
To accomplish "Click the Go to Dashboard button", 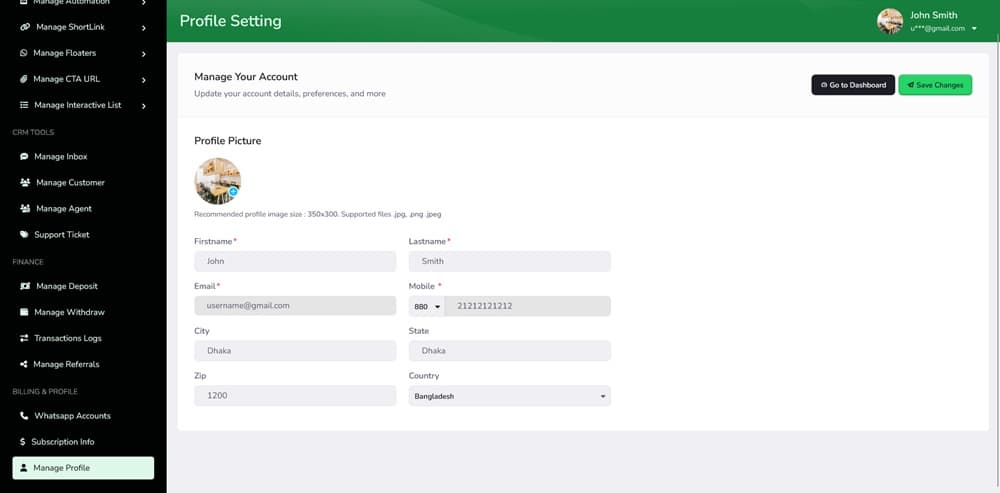I will tap(852, 85).
